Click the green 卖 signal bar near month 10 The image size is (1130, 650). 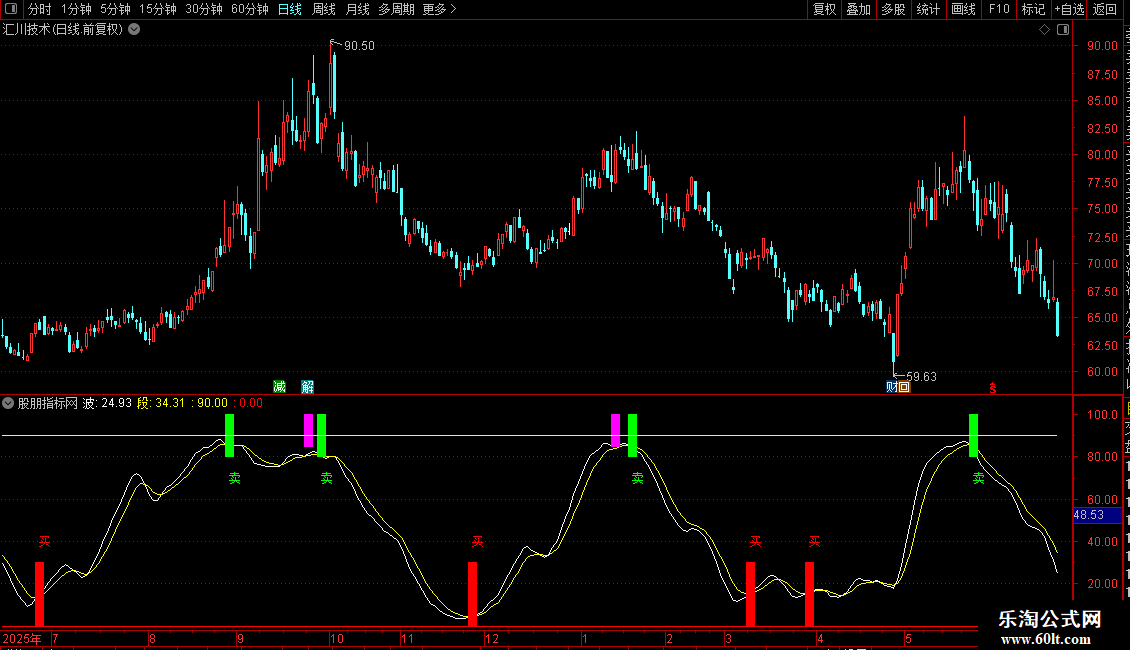click(x=321, y=435)
